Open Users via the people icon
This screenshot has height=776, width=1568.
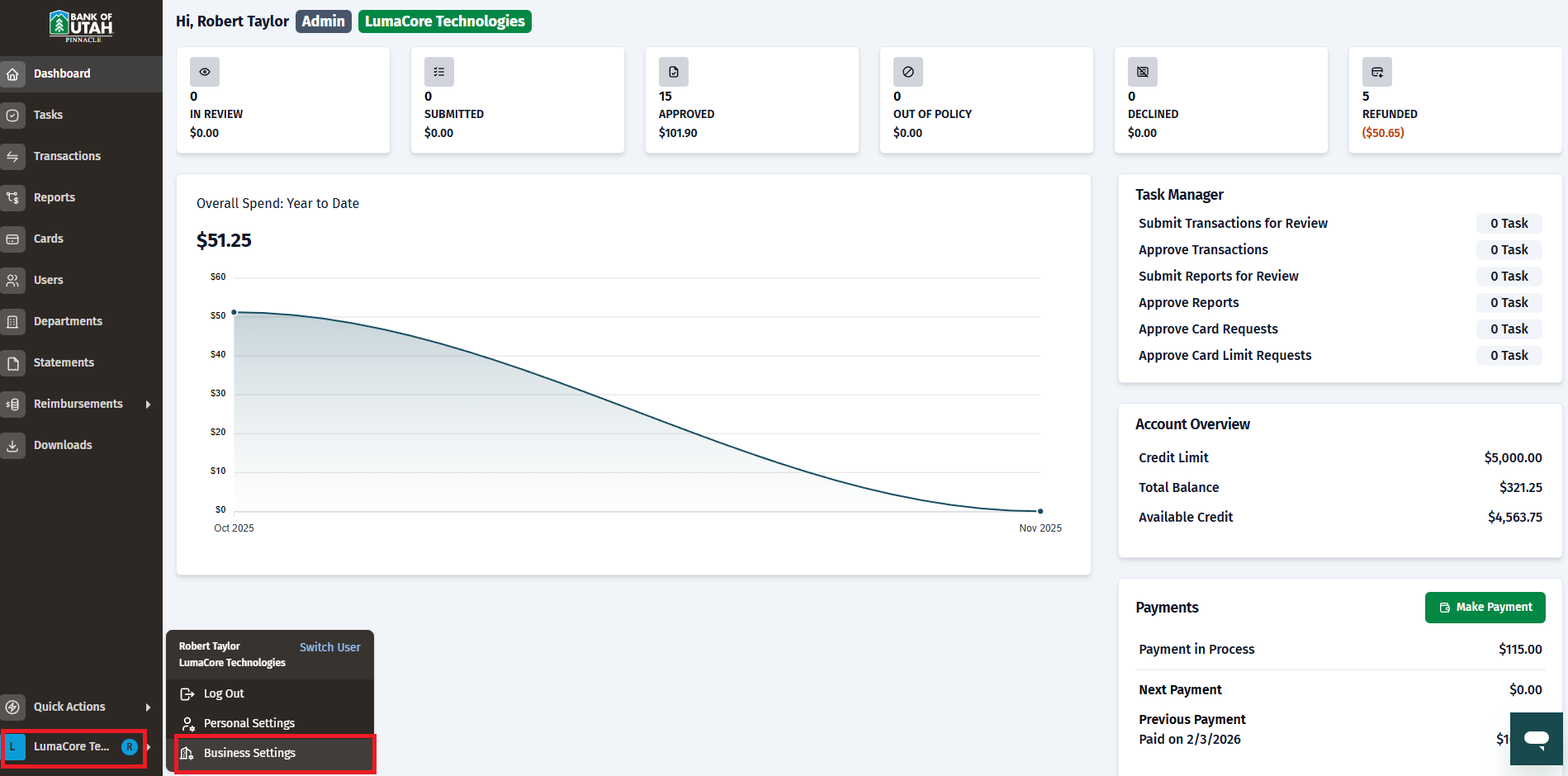(12, 281)
